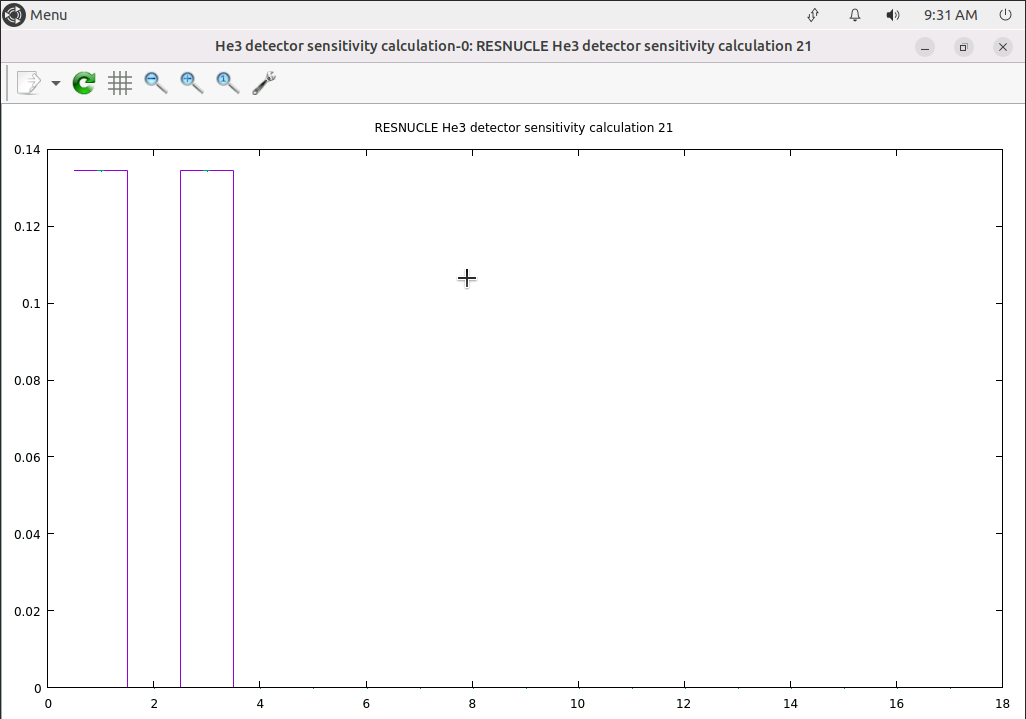Click the volume speaker icon
This screenshot has height=719, width=1026.
pyautogui.click(x=893, y=15)
